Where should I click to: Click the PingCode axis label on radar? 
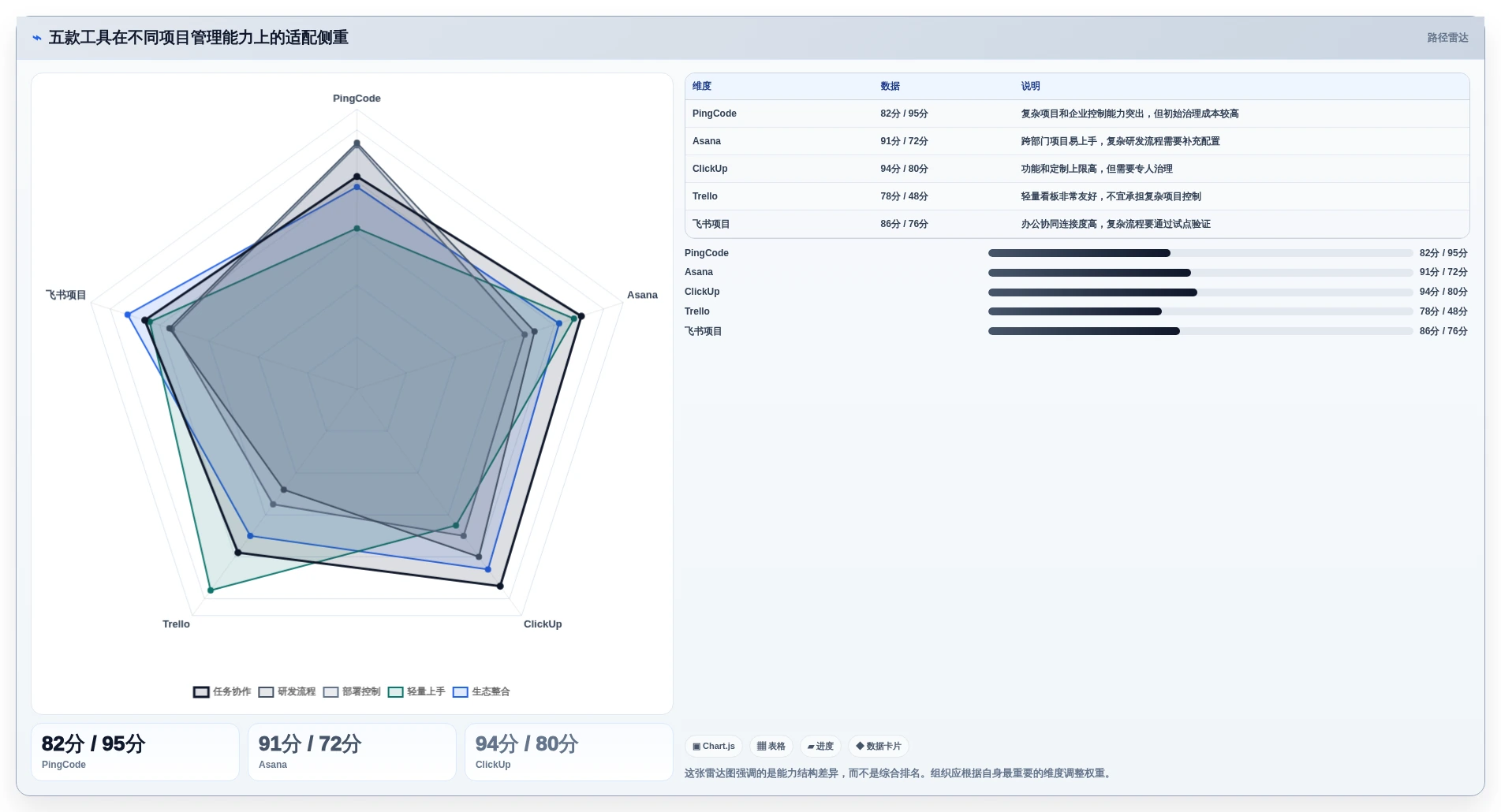point(357,99)
